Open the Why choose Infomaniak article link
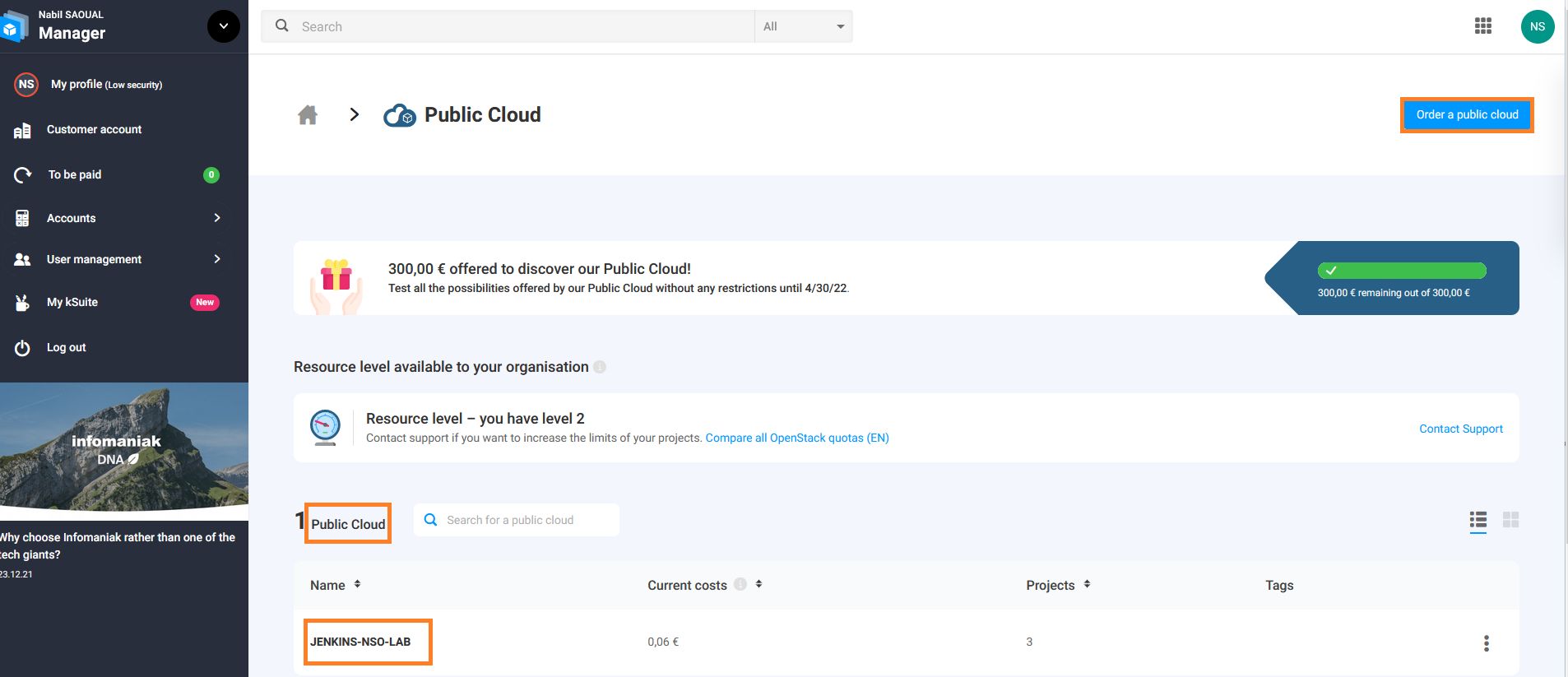Screen dimensions: 1568x677 click(x=118, y=545)
